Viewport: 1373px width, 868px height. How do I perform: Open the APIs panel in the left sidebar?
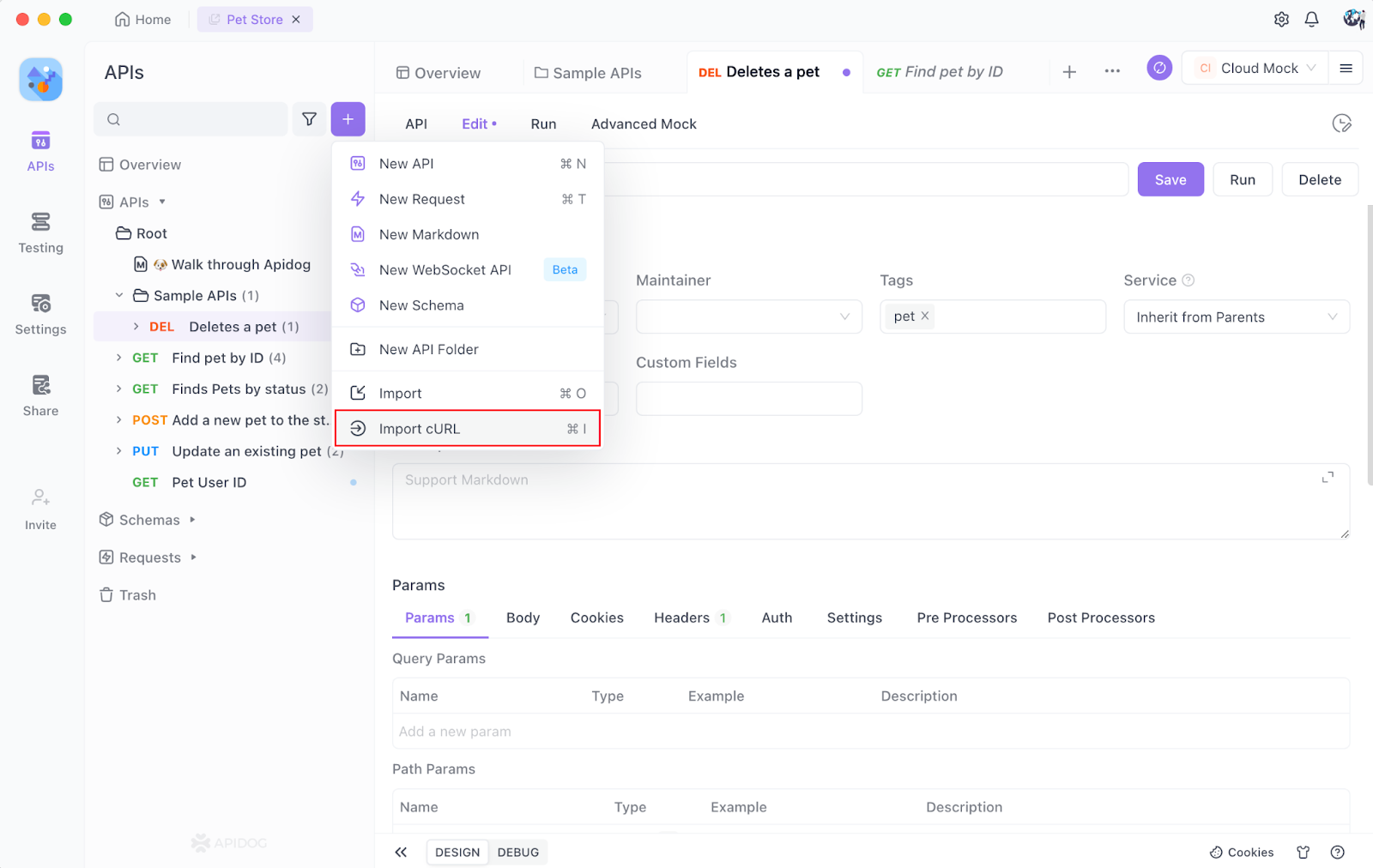point(39,151)
